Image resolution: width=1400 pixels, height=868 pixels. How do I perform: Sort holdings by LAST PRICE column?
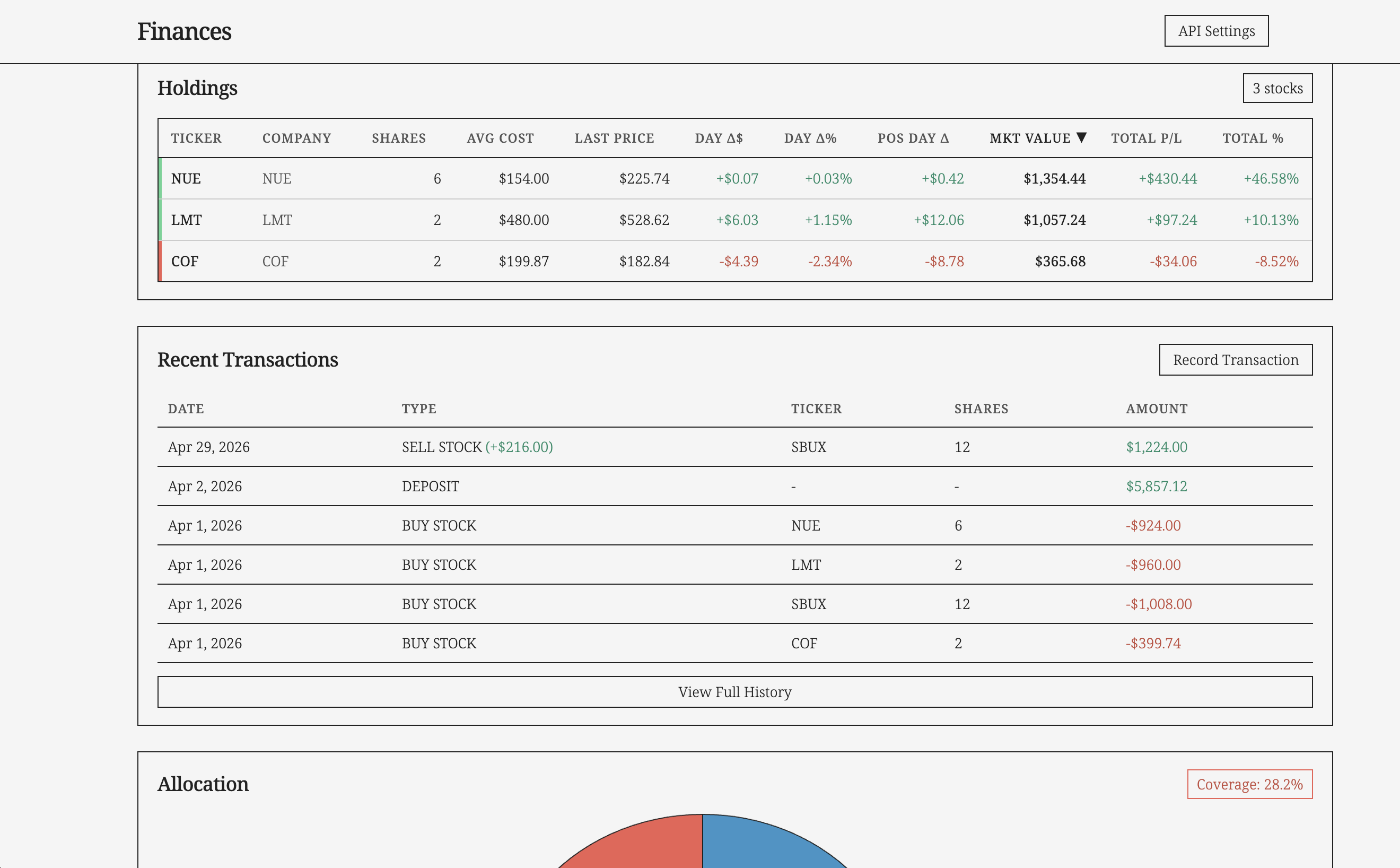[615, 138]
